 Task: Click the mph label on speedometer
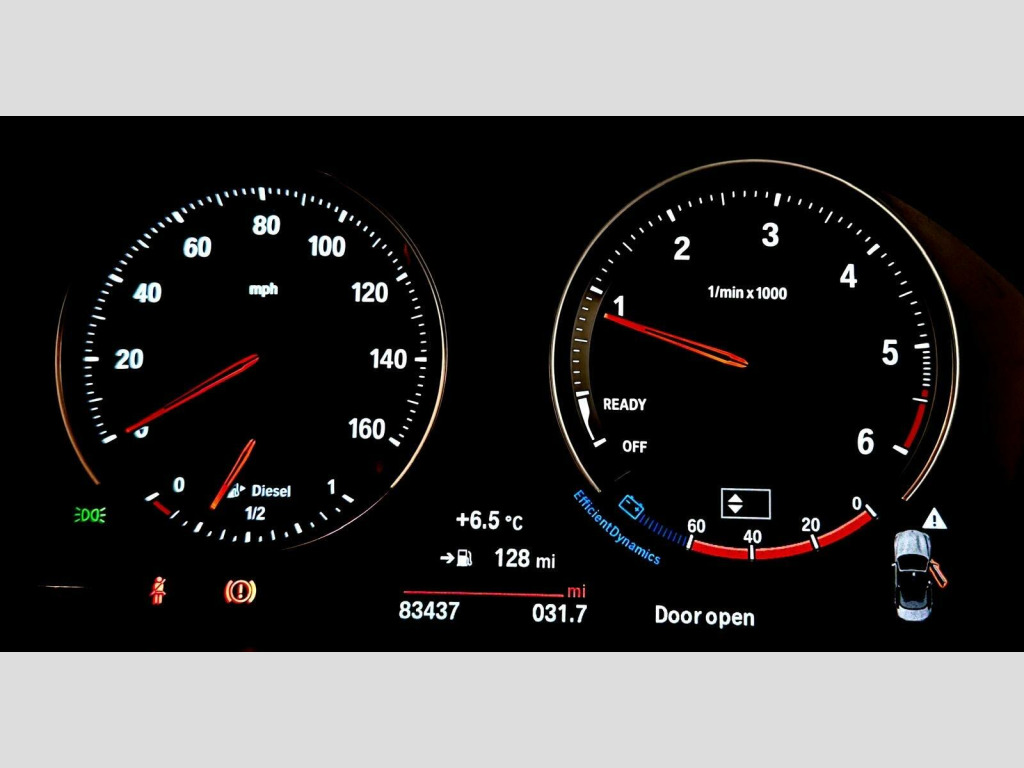pos(264,290)
